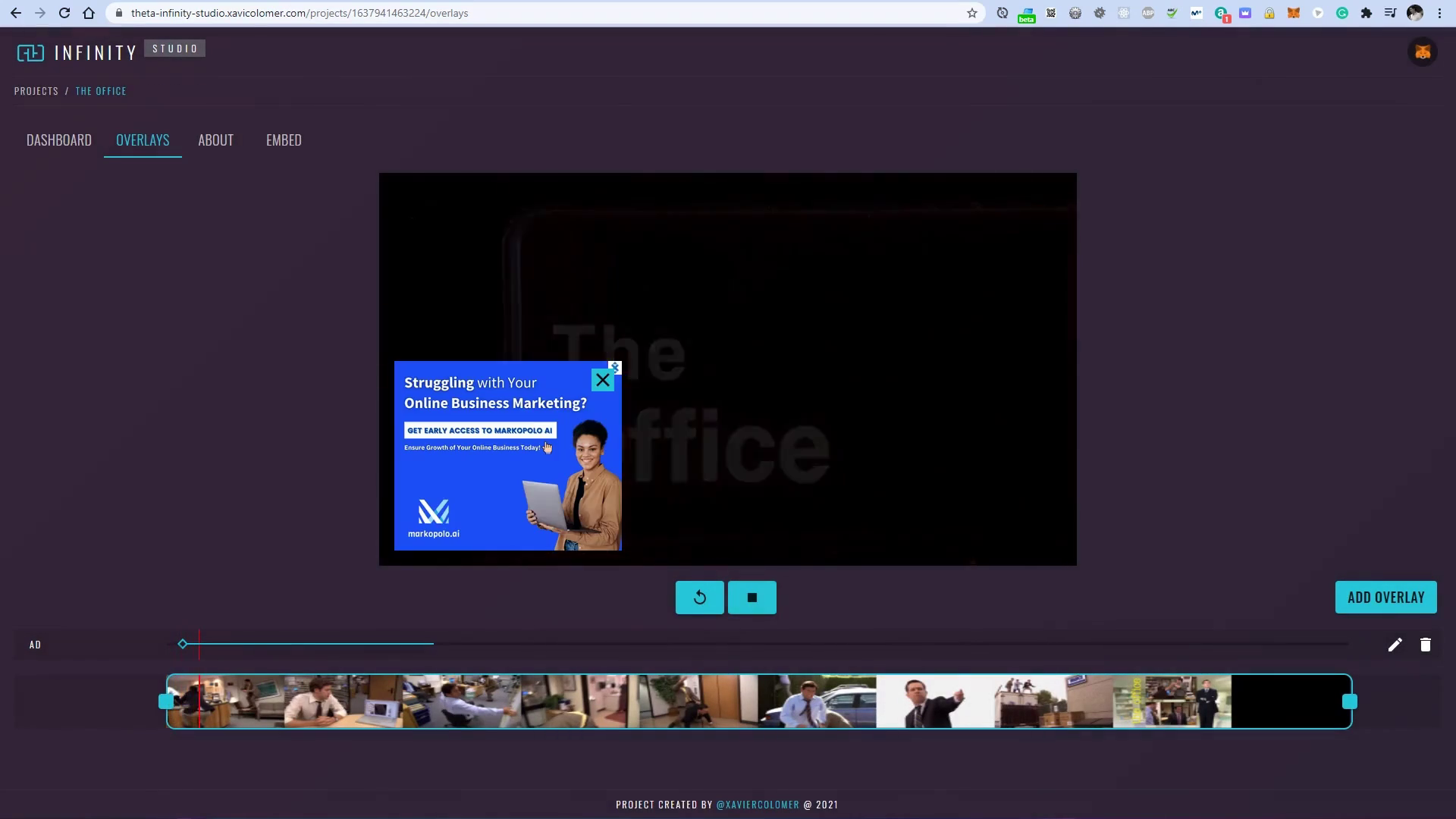This screenshot has width=1456, height=819.
Task: Click the man pointing thumbnail in timeline
Action: [x=934, y=701]
